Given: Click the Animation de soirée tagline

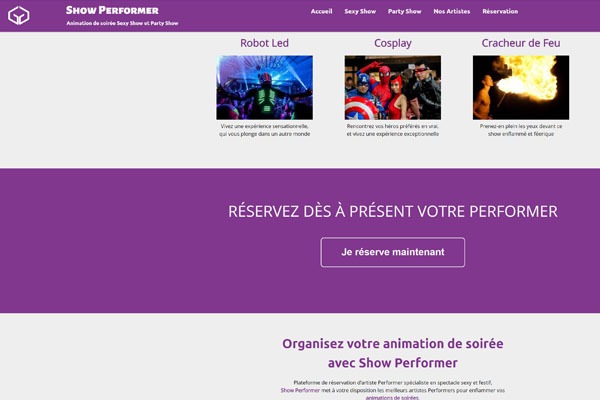Looking at the screenshot, I should (122, 23).
